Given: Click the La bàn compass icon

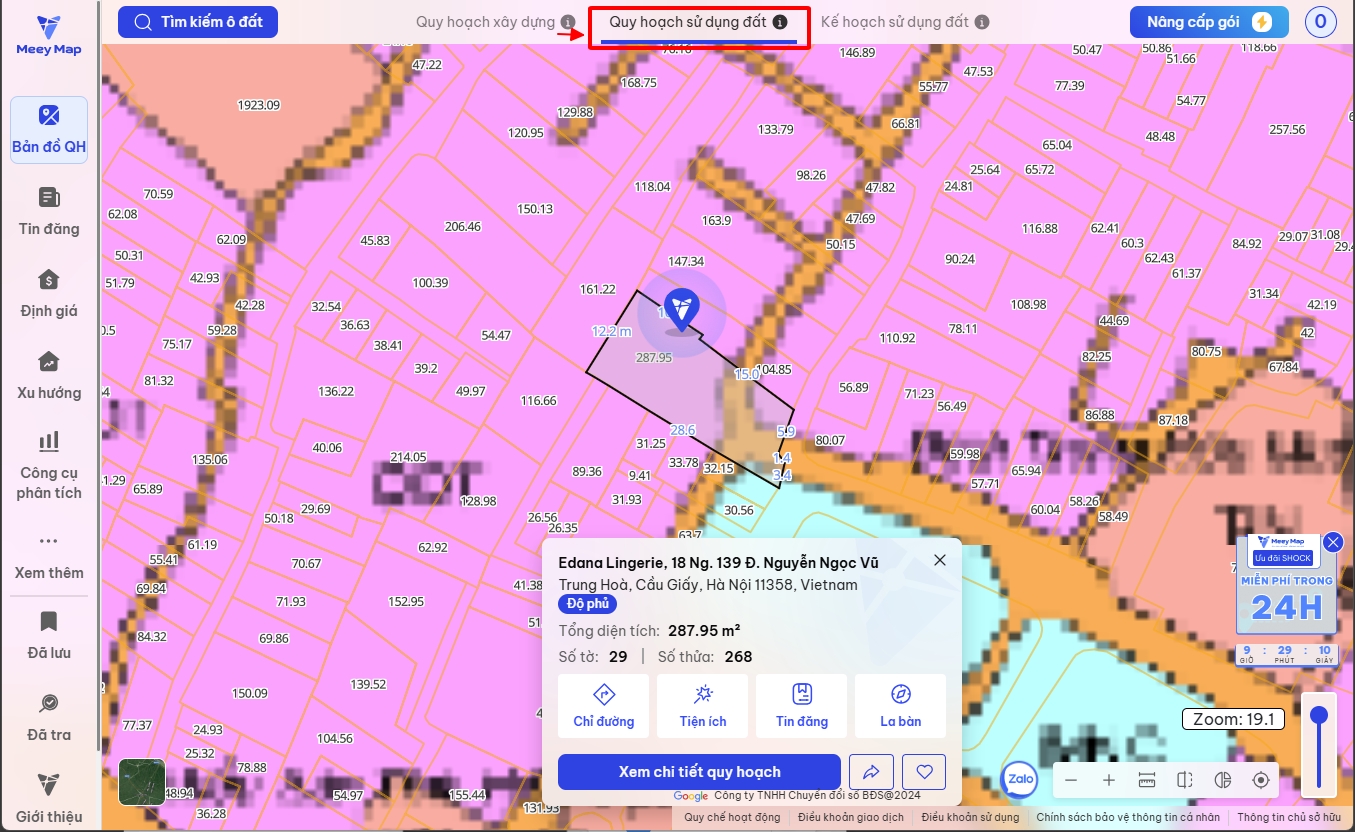Looking at the screenshot, I should [899, 703].
